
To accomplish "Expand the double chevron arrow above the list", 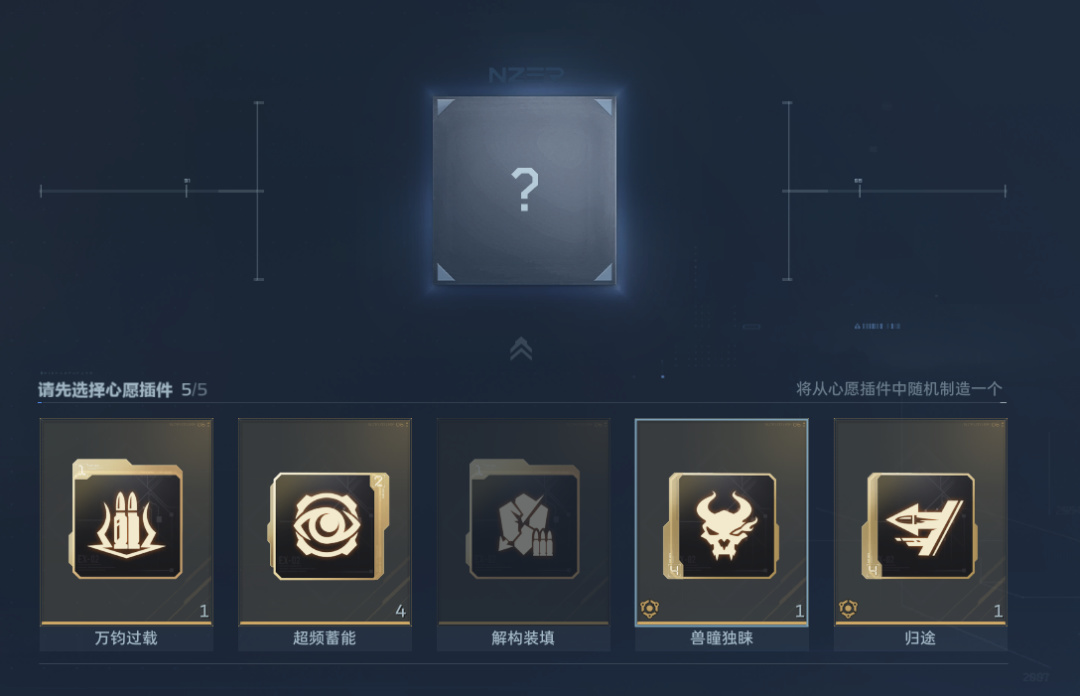I will 521,349.
